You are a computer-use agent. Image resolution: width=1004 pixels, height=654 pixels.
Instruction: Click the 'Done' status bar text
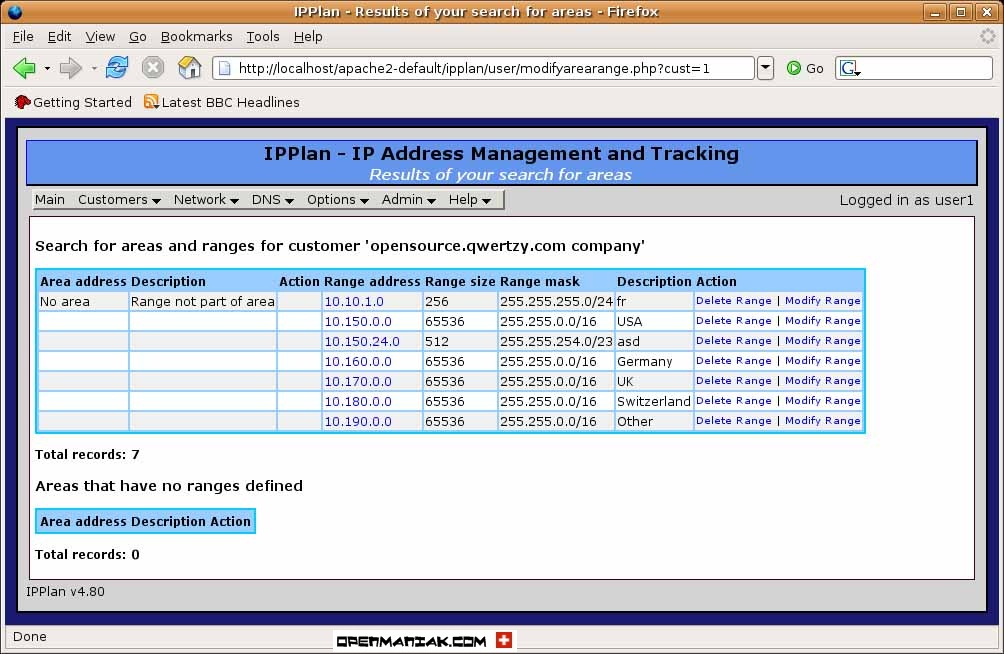pyautogui.click(x=29, y=636)
